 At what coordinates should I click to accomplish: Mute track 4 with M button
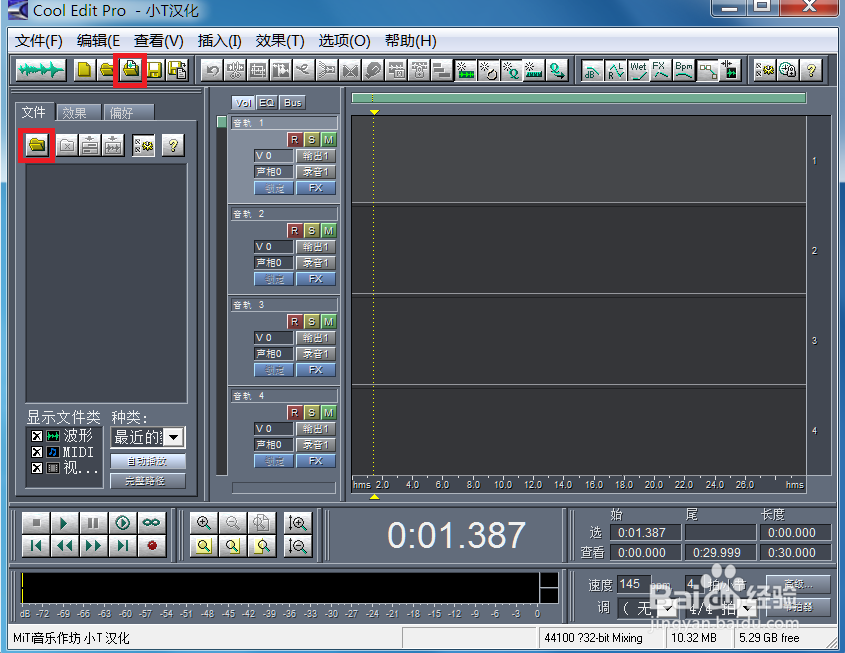click(x=328, y=413)
